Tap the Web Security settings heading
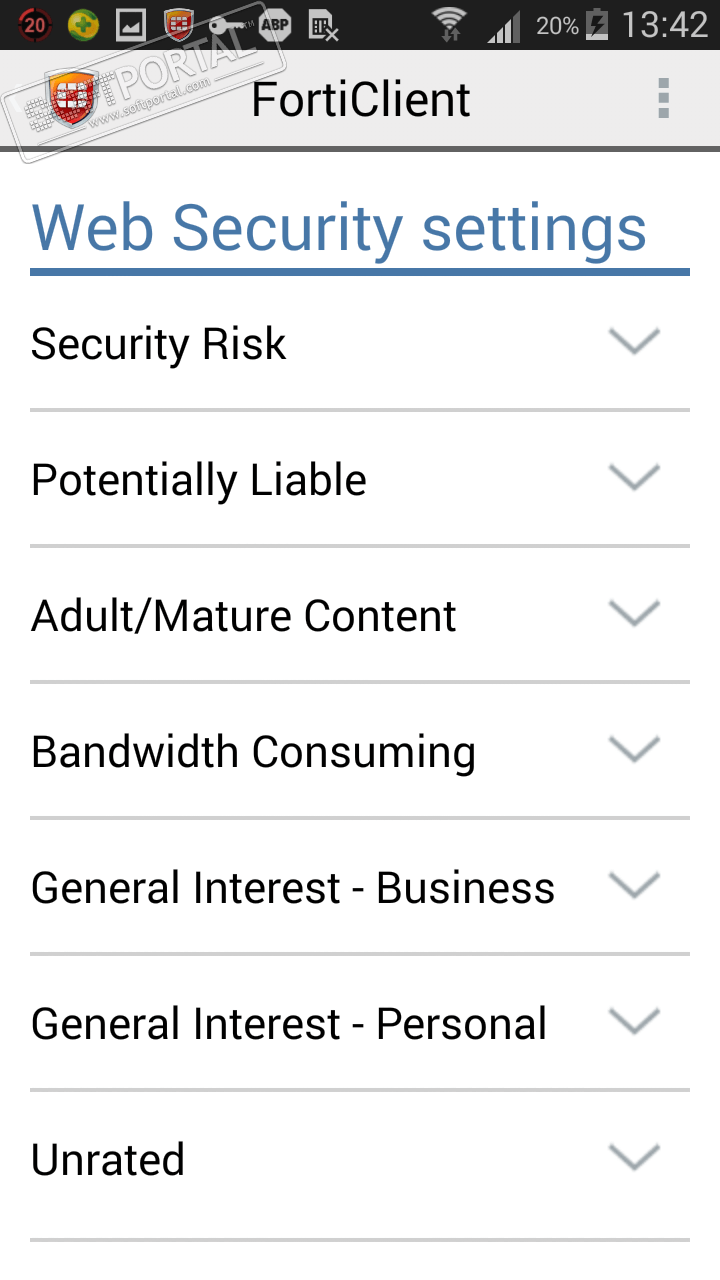This screenshot has height=1280, width=720. point(340,228)
